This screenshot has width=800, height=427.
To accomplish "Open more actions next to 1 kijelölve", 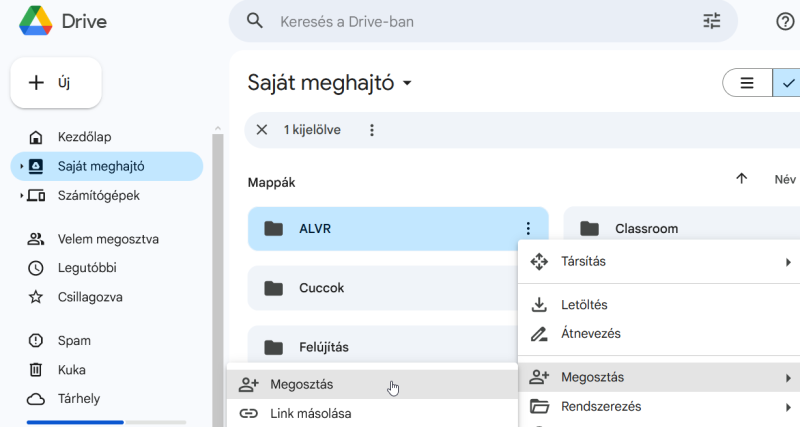I will coord(372,130).
